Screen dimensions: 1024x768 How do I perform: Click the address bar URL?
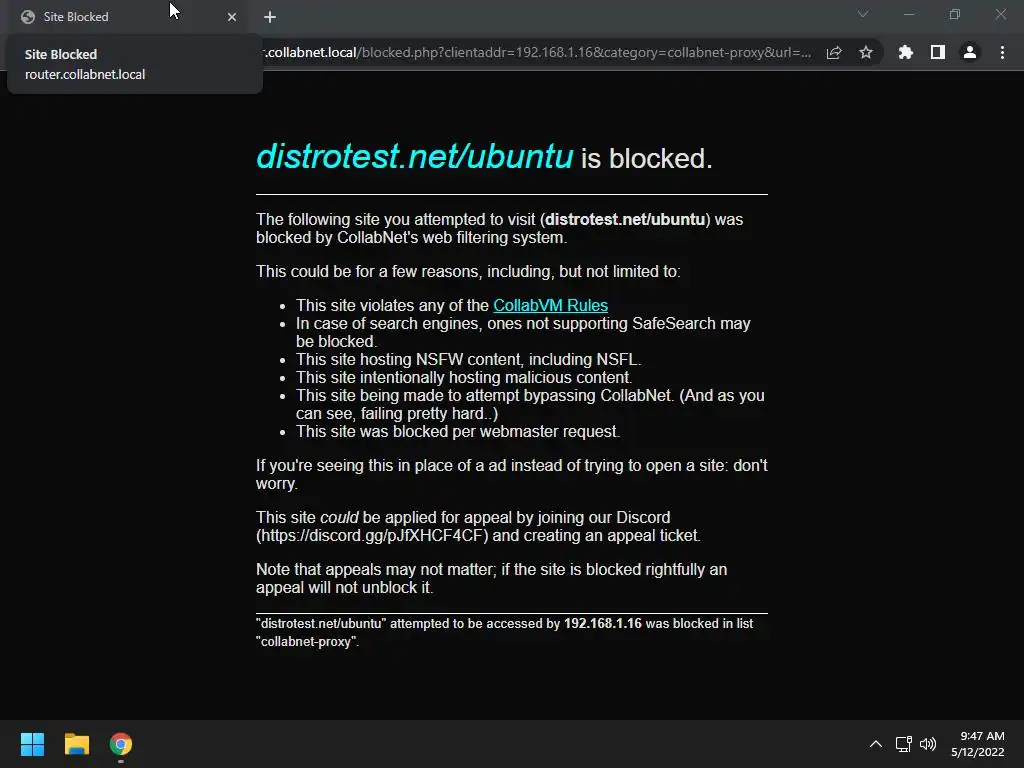pos(537,52)
